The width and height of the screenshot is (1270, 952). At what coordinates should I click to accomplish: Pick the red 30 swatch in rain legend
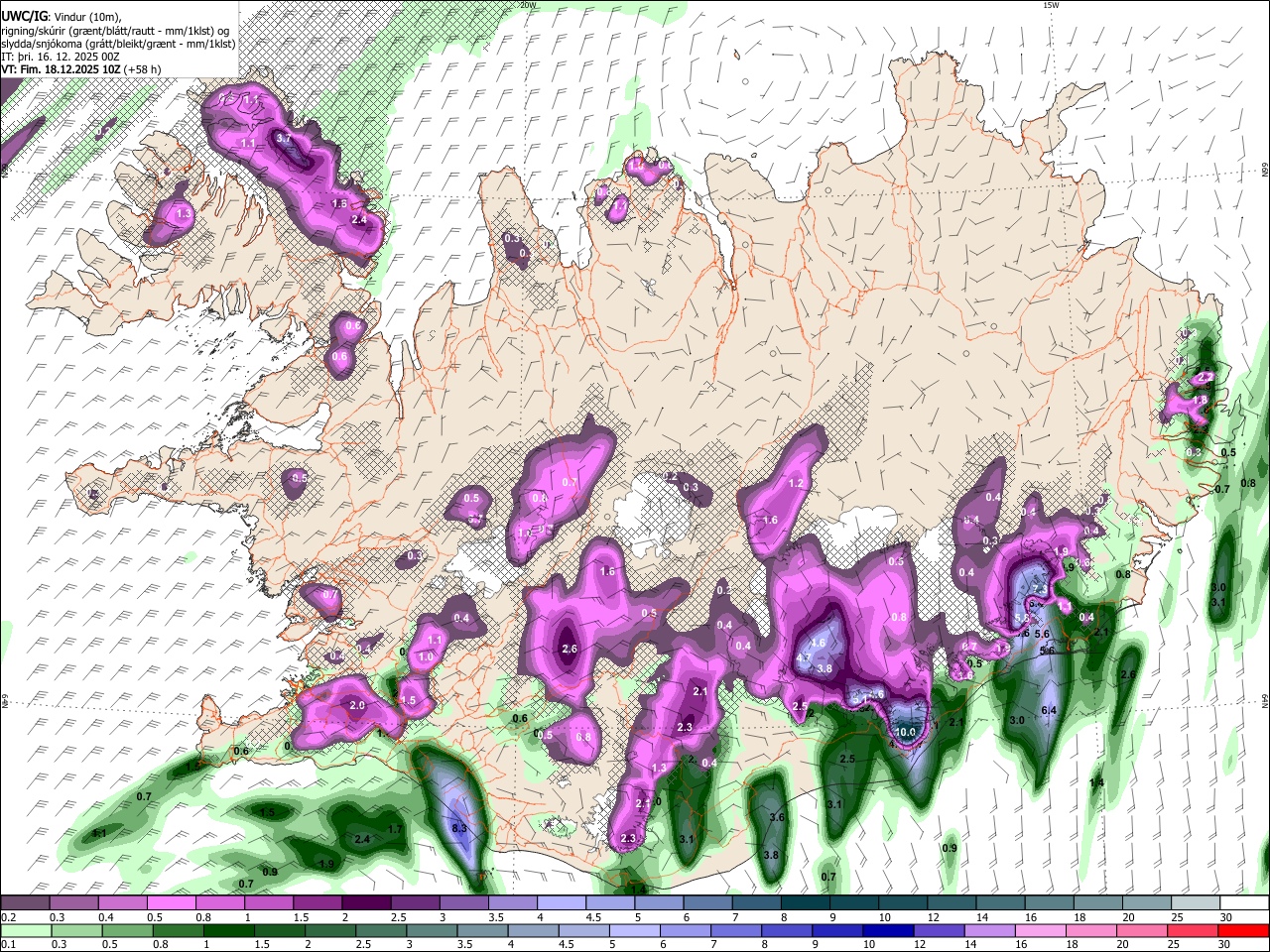point(1243,930)
